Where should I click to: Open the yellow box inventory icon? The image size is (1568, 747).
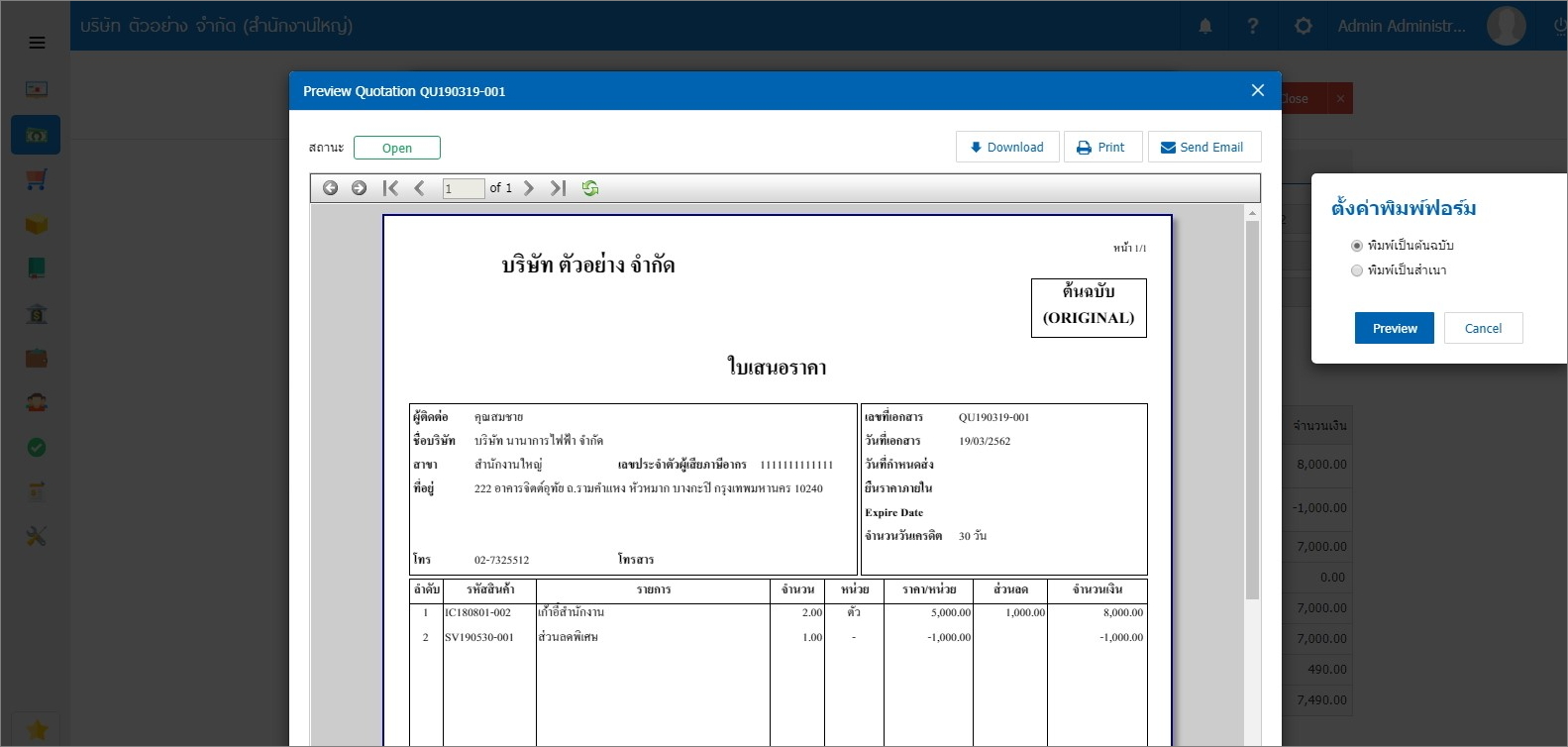click(x=37, y=224)
